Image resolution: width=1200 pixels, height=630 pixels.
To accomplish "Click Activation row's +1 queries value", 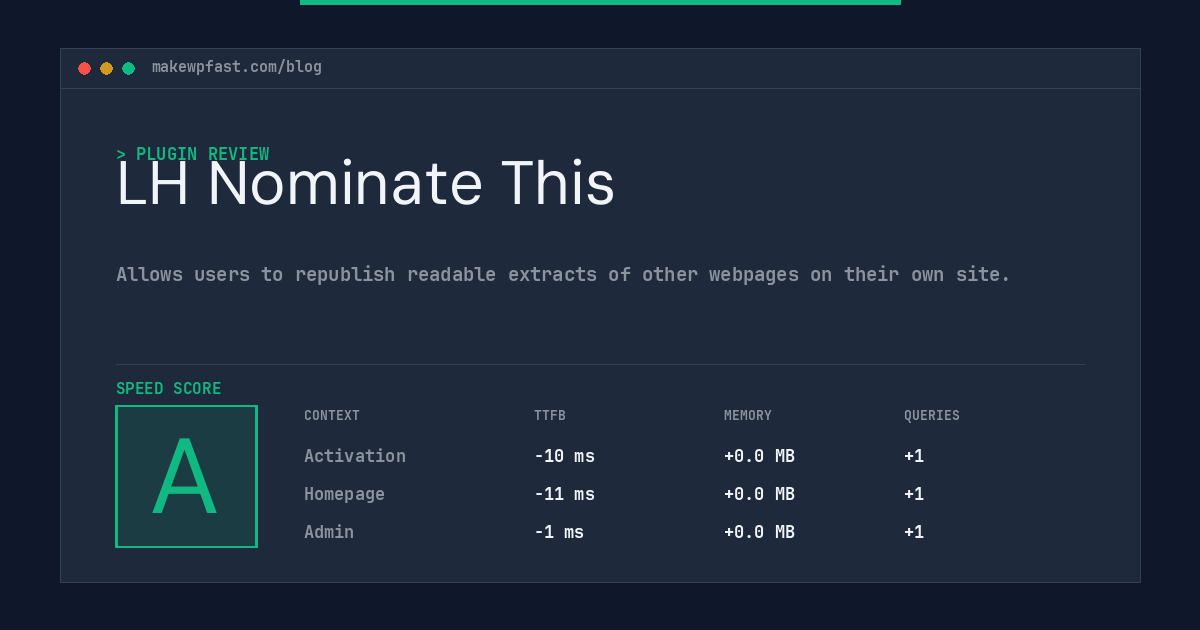I will (914, 456).
